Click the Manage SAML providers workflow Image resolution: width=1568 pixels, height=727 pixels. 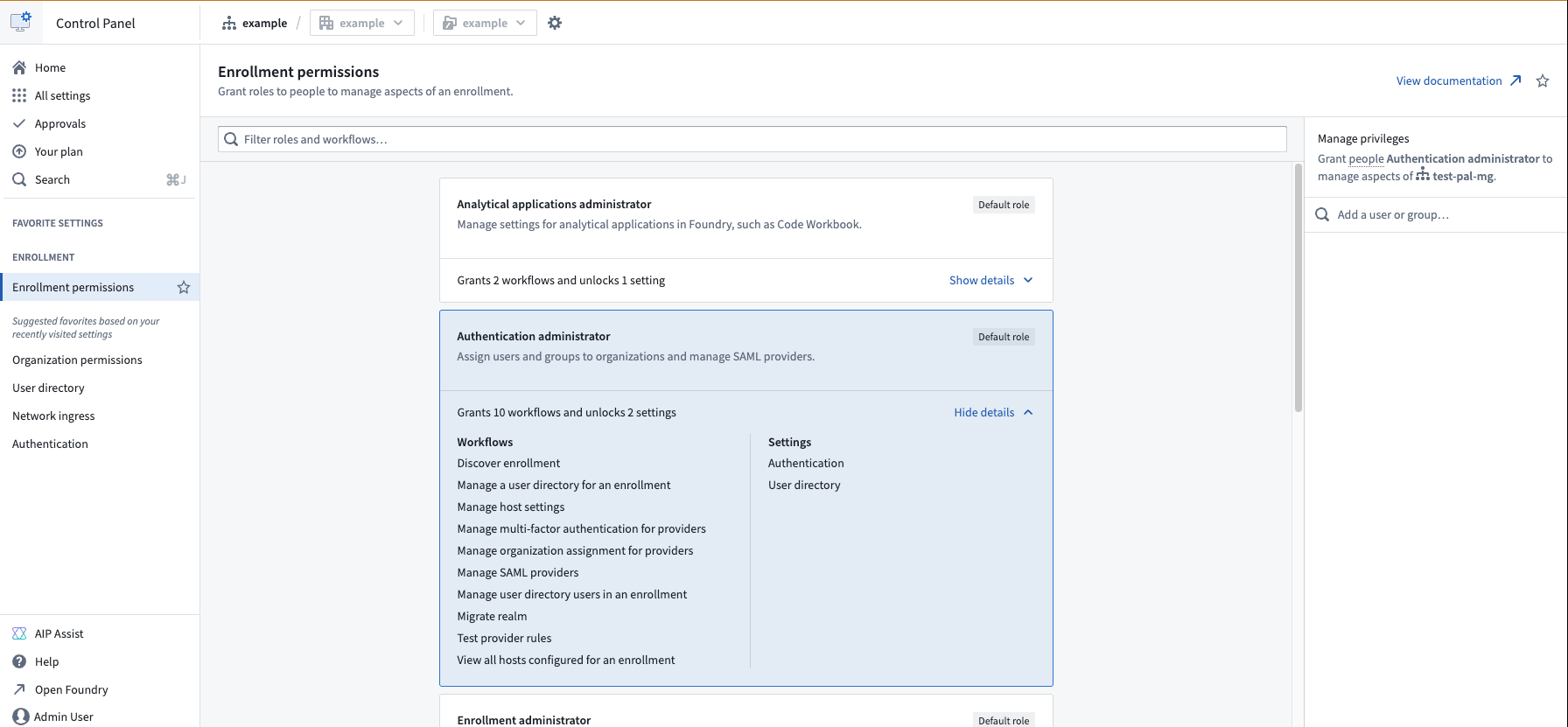(x=518, y=572)
